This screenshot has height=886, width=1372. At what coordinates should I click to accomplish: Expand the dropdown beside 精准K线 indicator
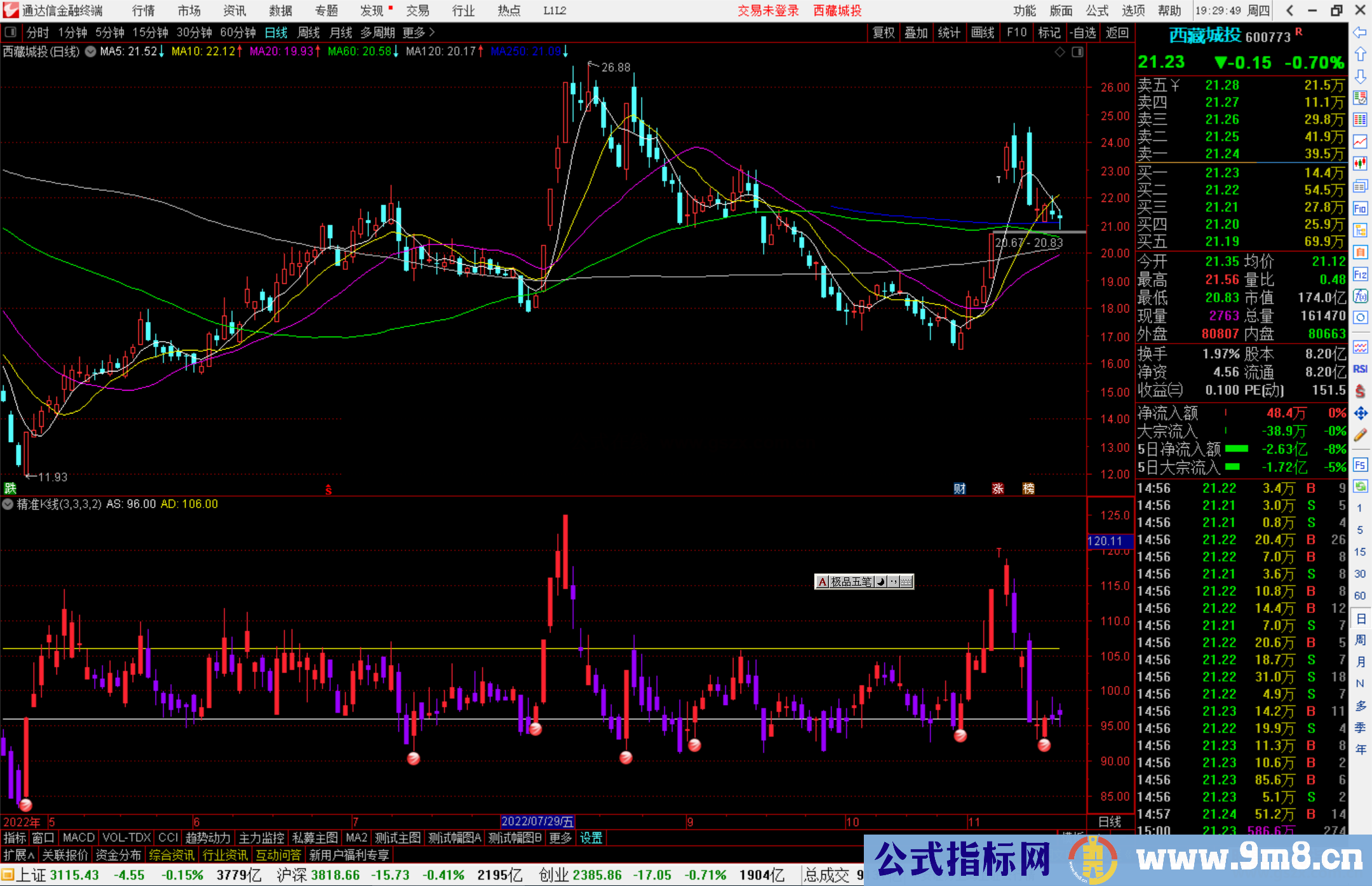[8, 504]
